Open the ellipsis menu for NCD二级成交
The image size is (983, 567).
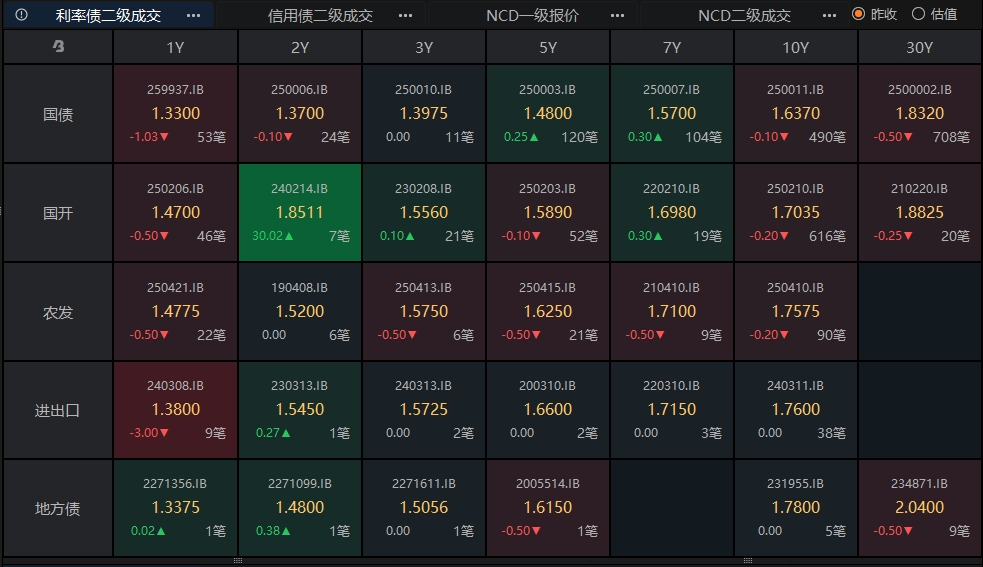tap(829, 16)
